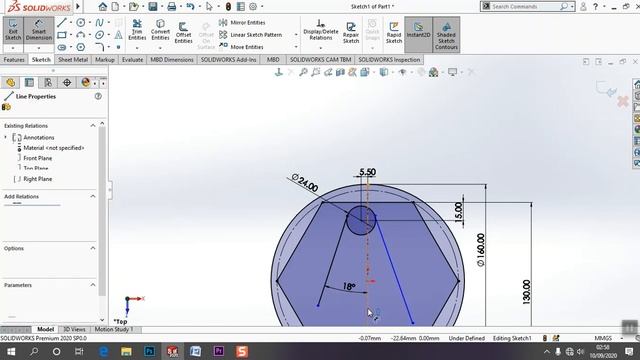640x360 pixels.
Task: Click Offset Entities
Action: click(x=183, y=33)
